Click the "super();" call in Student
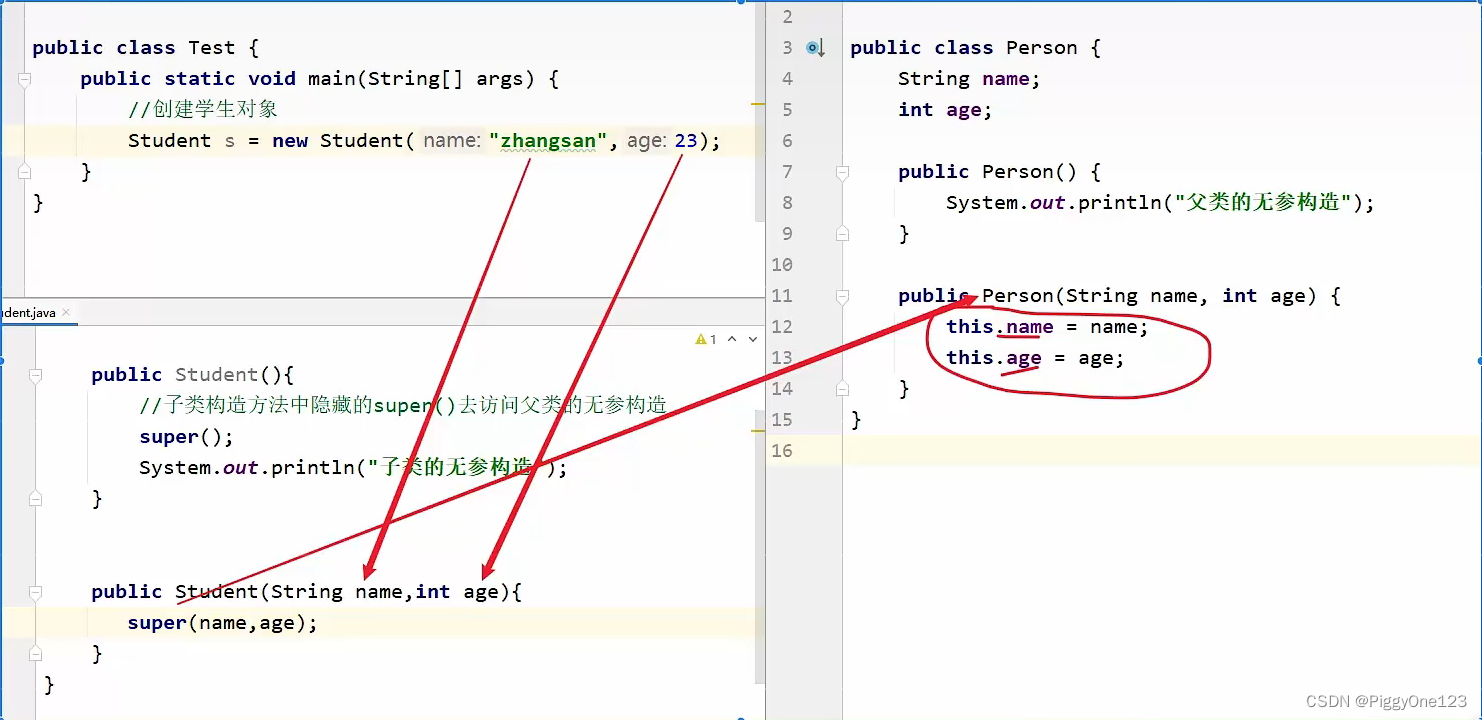Viewport: 1482px width, 720px height. pos(186,437)
